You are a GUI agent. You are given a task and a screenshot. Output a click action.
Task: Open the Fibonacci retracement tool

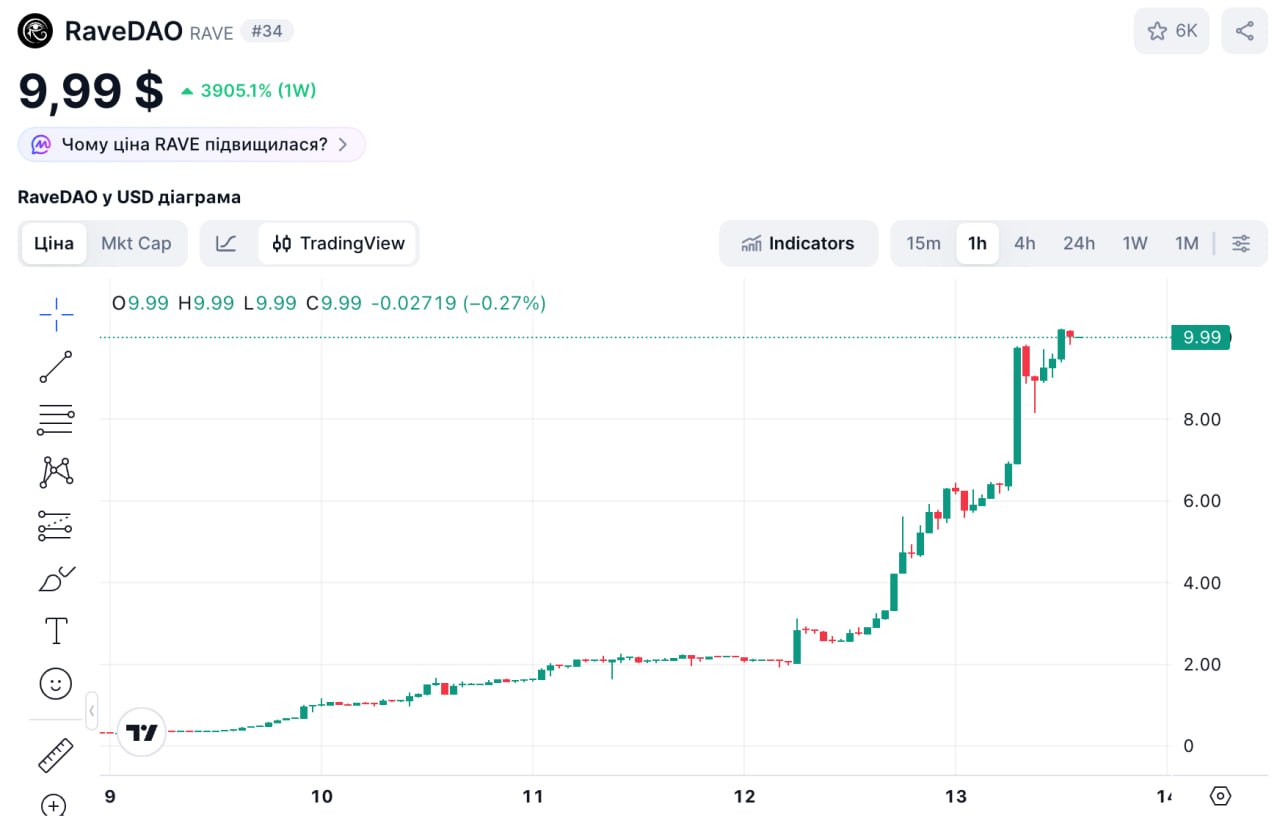click(56, 420)
